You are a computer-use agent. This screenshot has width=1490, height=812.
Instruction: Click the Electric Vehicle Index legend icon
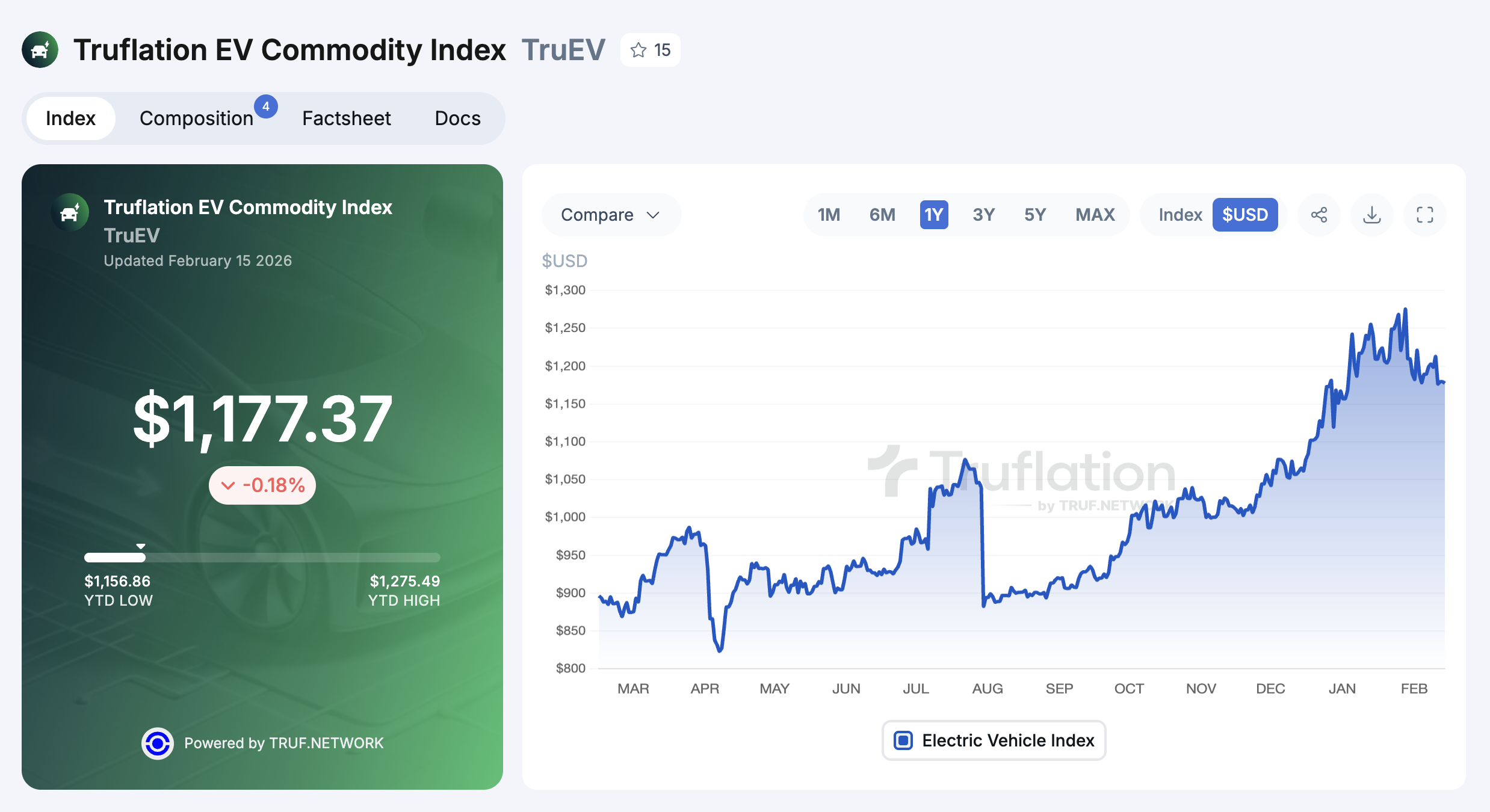coord(903,741)
